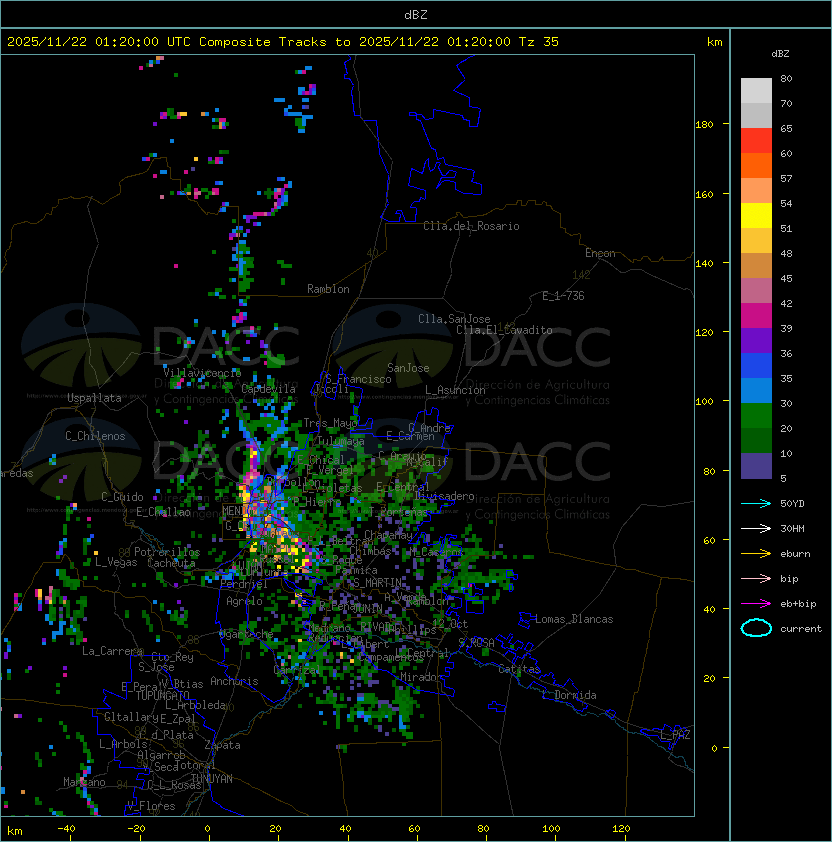Click the 'Catitas' map label
The height and width of the screenshot is (842, 832).
point(519,669)
